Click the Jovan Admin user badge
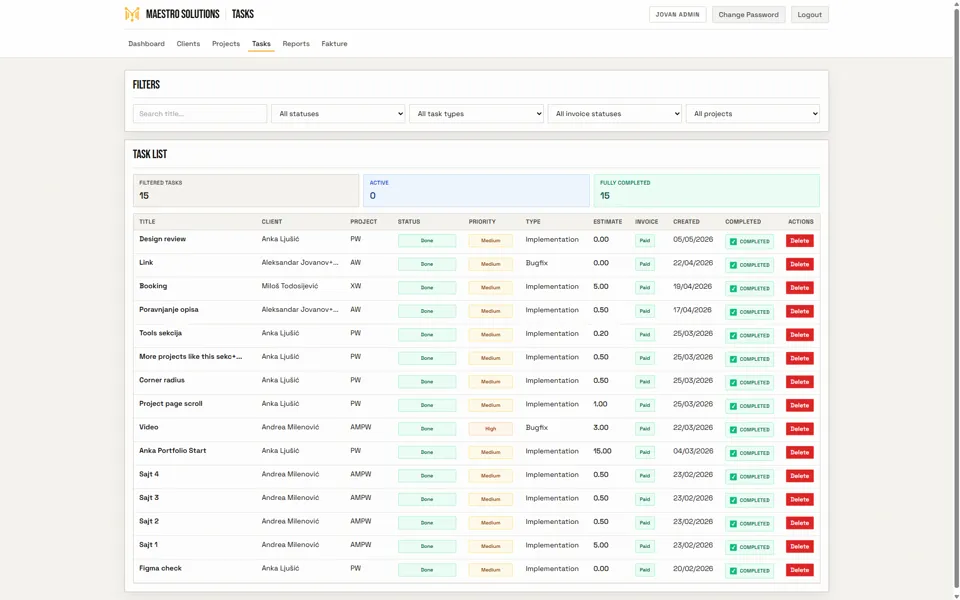 coord(677,15)
